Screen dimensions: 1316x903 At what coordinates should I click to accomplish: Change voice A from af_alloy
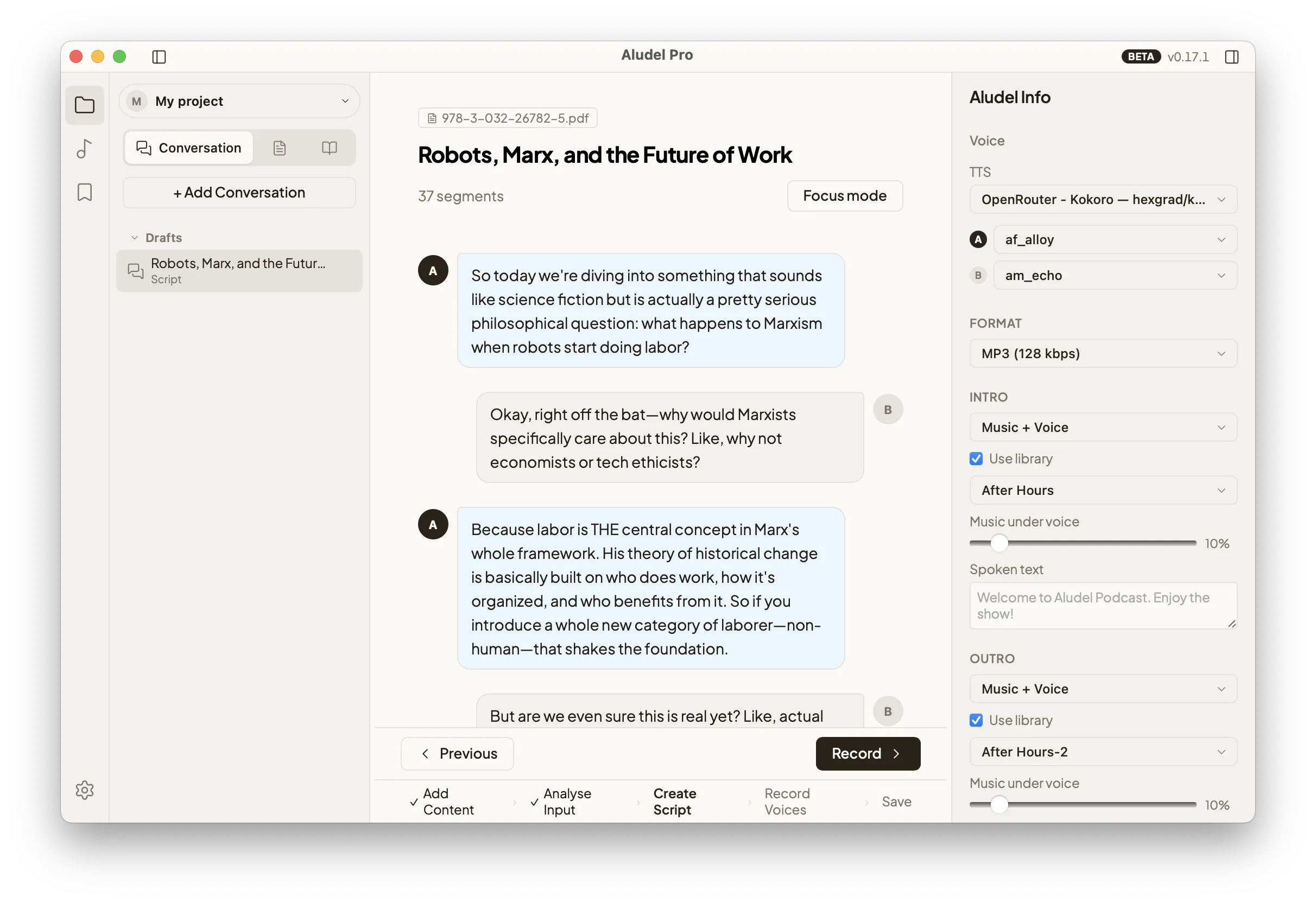click(x=1115, y=239)
